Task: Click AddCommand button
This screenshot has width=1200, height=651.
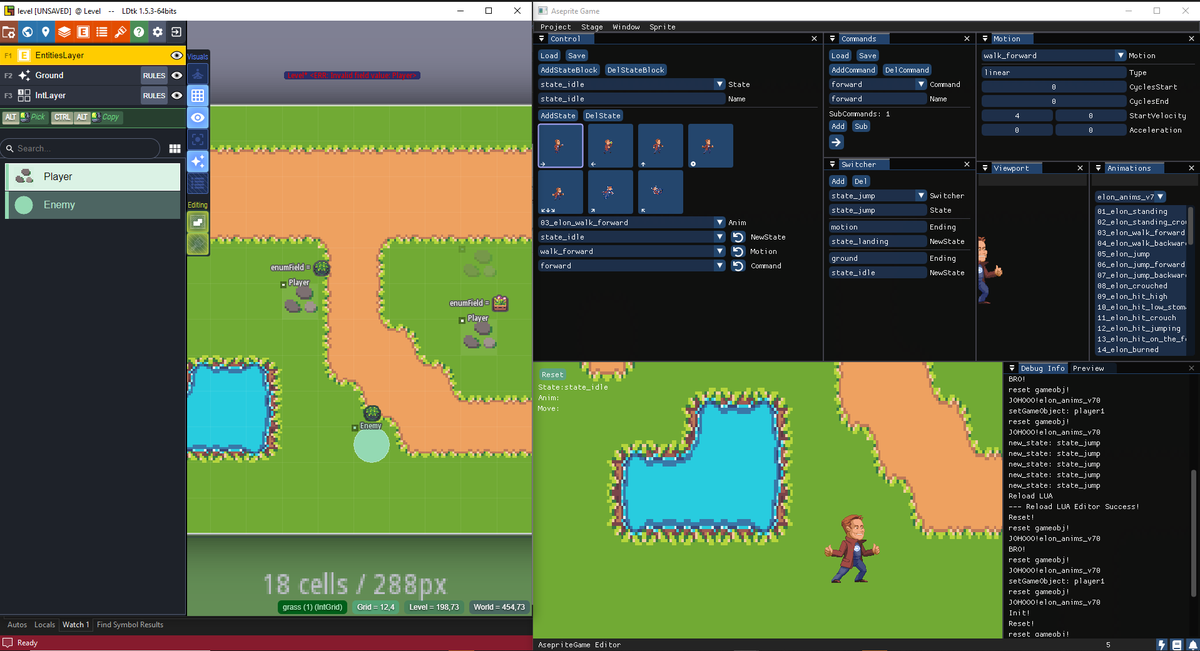Action: point(854,70)
